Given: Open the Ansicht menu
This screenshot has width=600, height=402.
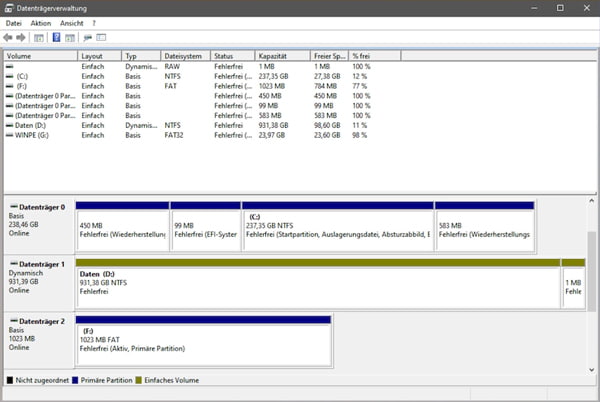Looking at the screenshot, I should click(72, 22).
